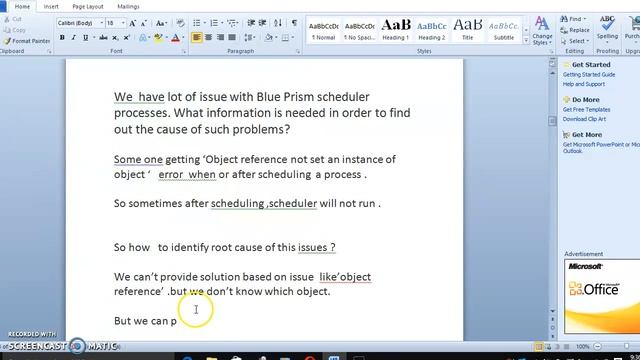Switch to Mailings tab
The width and height of the screenshot is (640, 360).
coord(128,7)
